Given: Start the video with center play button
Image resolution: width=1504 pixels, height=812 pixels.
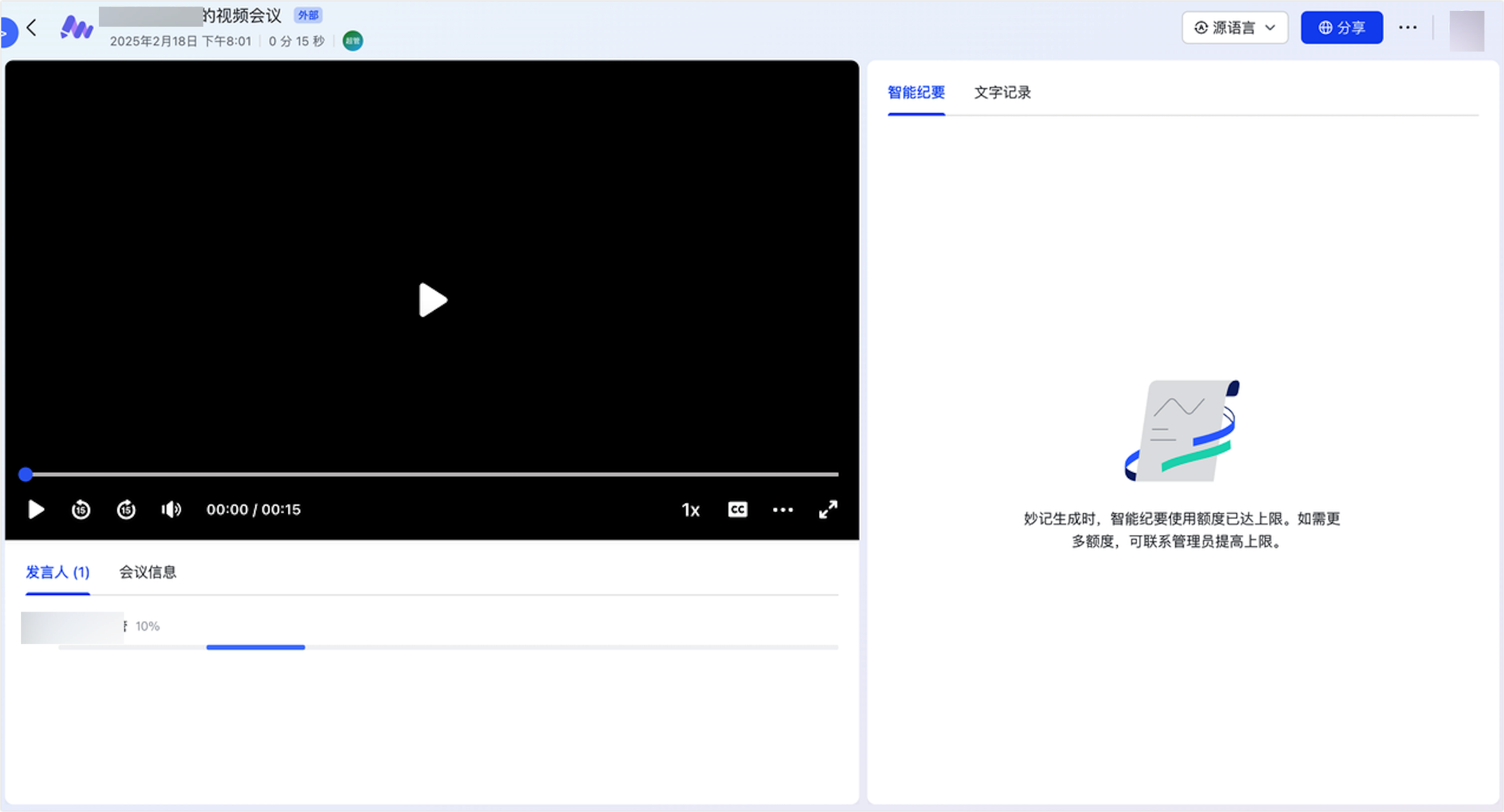Looking at the screenshot, I should pos(432,300).
